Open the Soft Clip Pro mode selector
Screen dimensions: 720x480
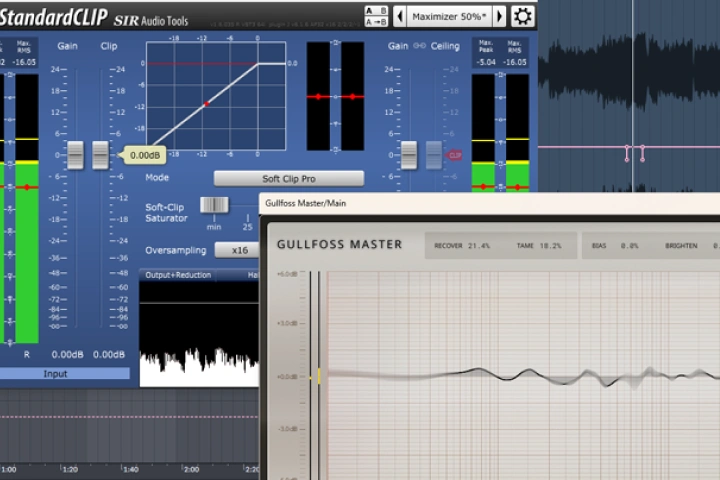click(289, 179)
